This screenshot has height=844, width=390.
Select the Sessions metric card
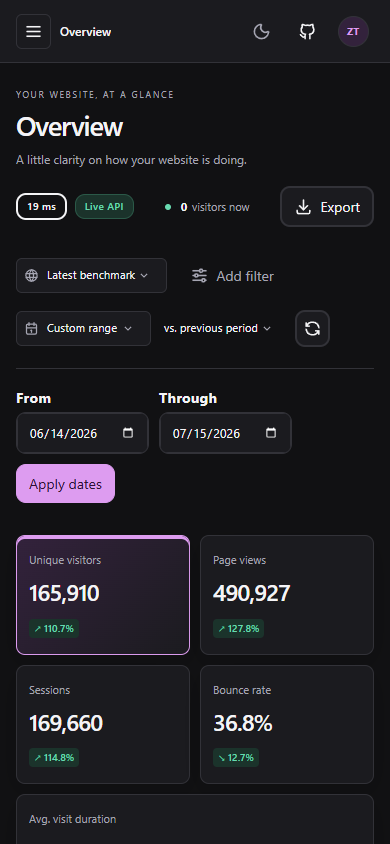click(103, 725)
